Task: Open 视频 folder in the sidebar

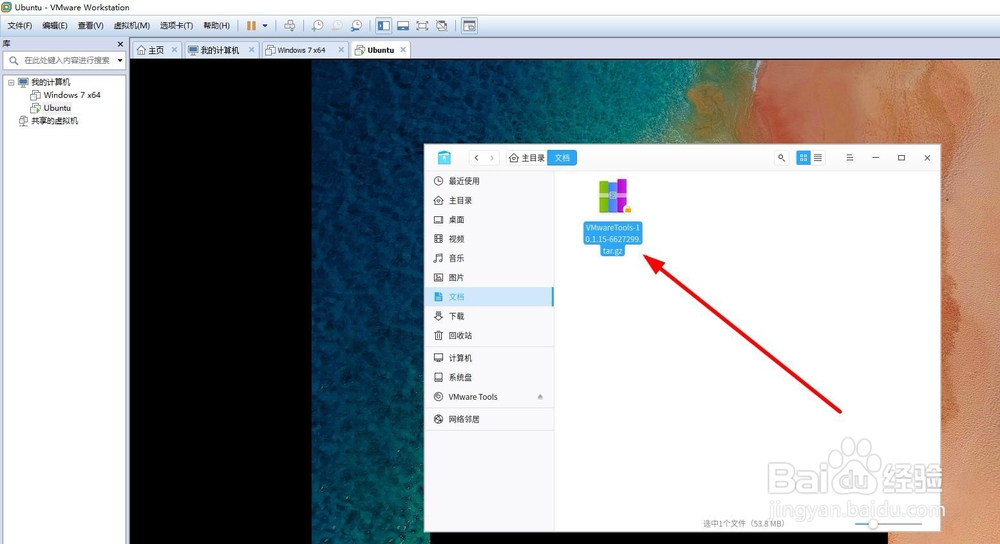Action: 489,239
